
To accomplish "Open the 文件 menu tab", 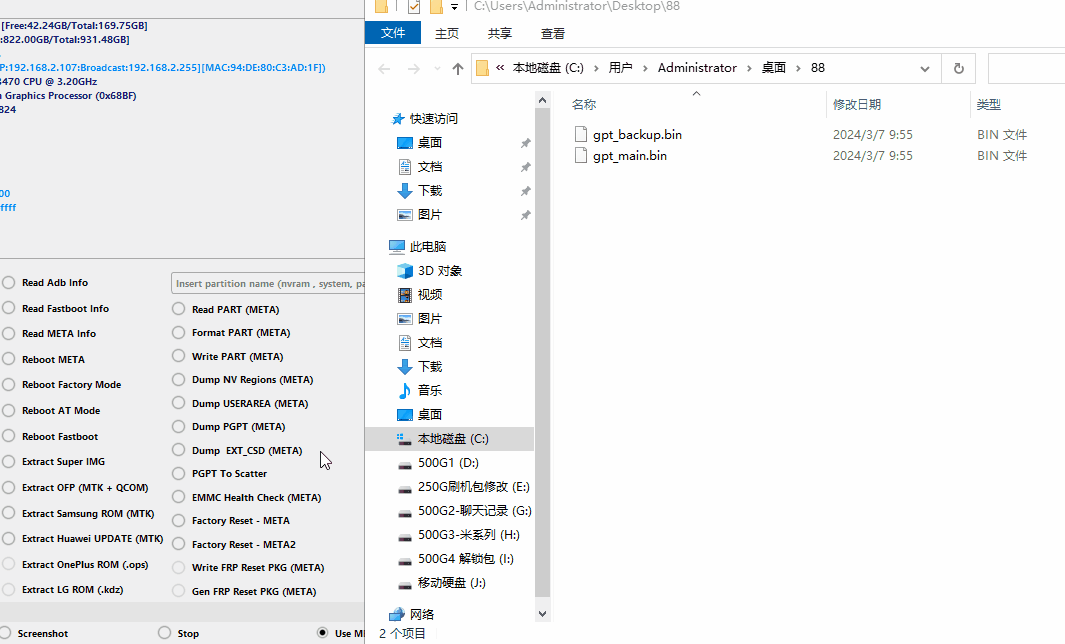I will pyautogui.click(x=393, y=33).
